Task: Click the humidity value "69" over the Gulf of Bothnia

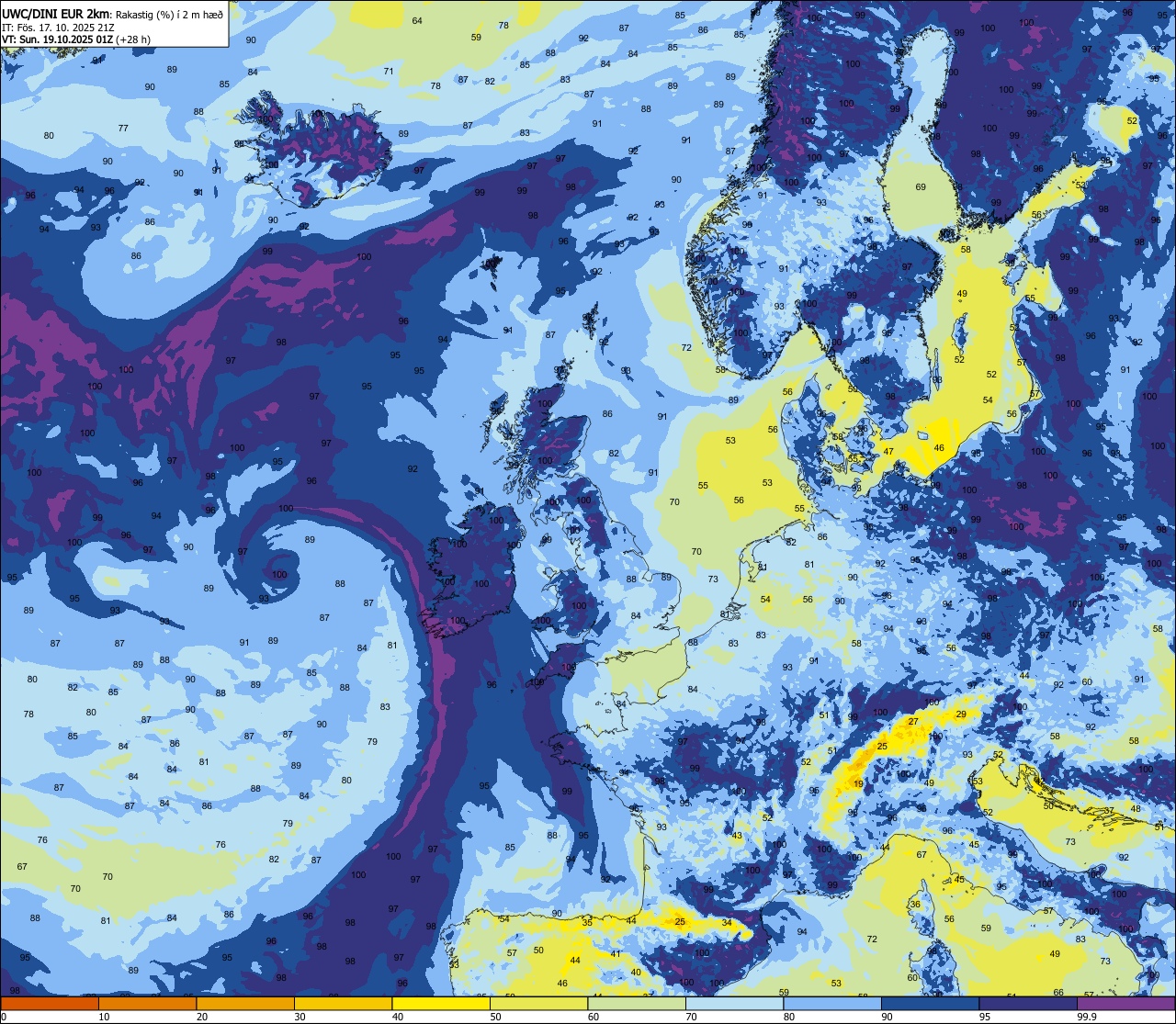Action: [x=921, y=187]
